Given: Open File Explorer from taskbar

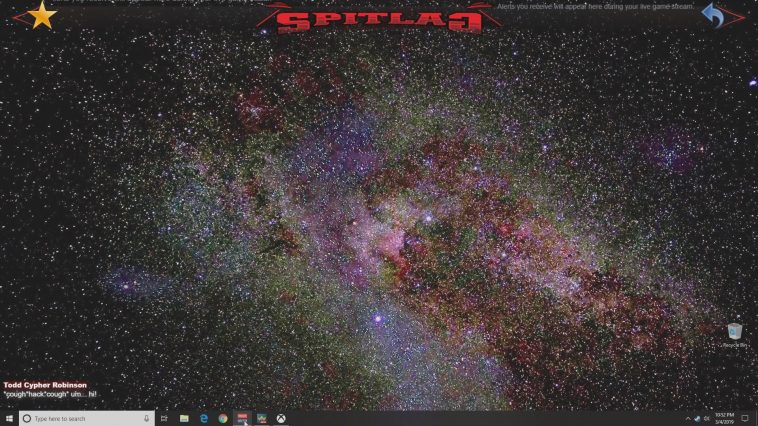Looking at the screenshot, I should 184,418.
